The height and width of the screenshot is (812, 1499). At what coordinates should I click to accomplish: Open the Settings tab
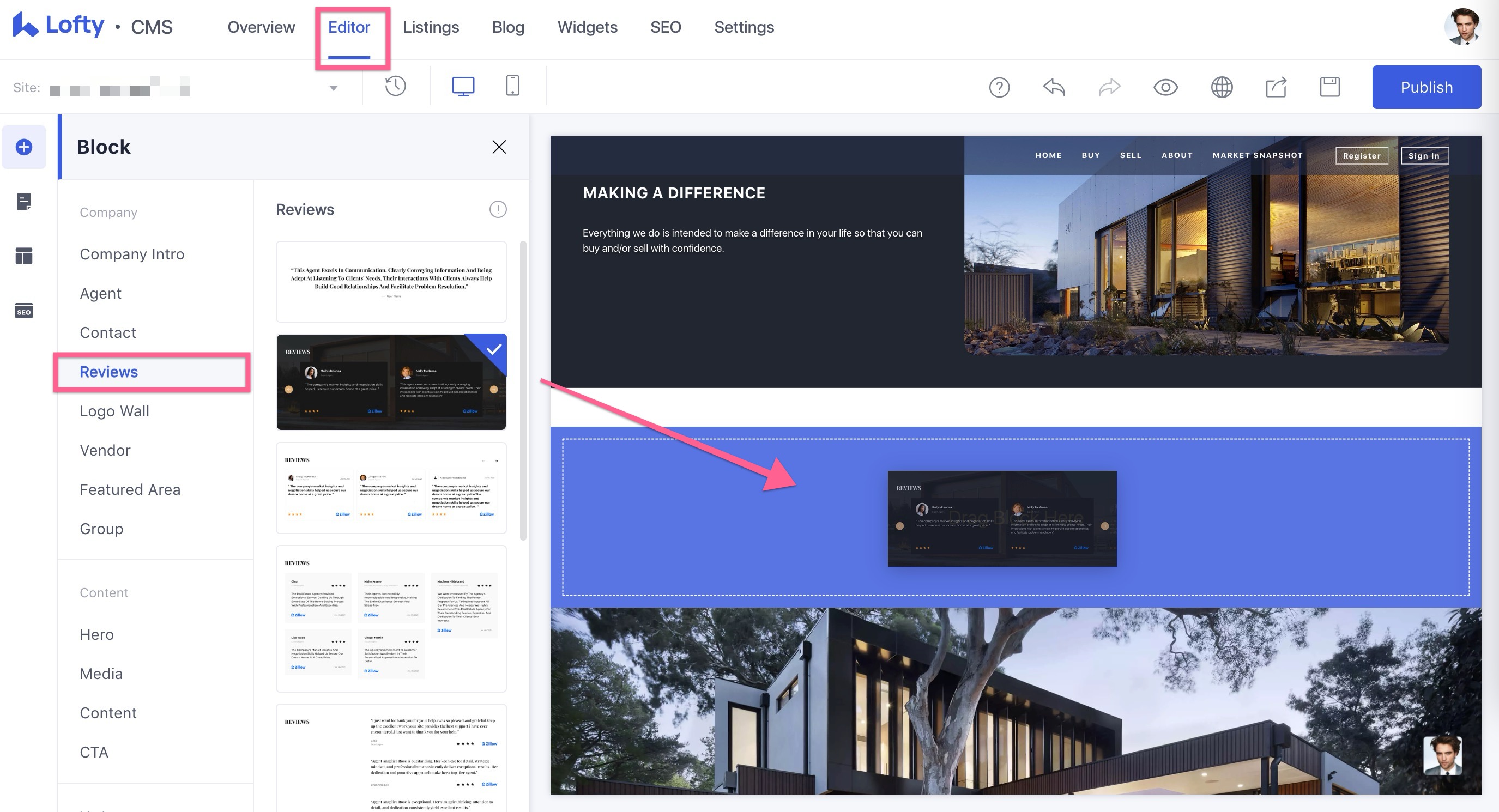coord(744,27)
